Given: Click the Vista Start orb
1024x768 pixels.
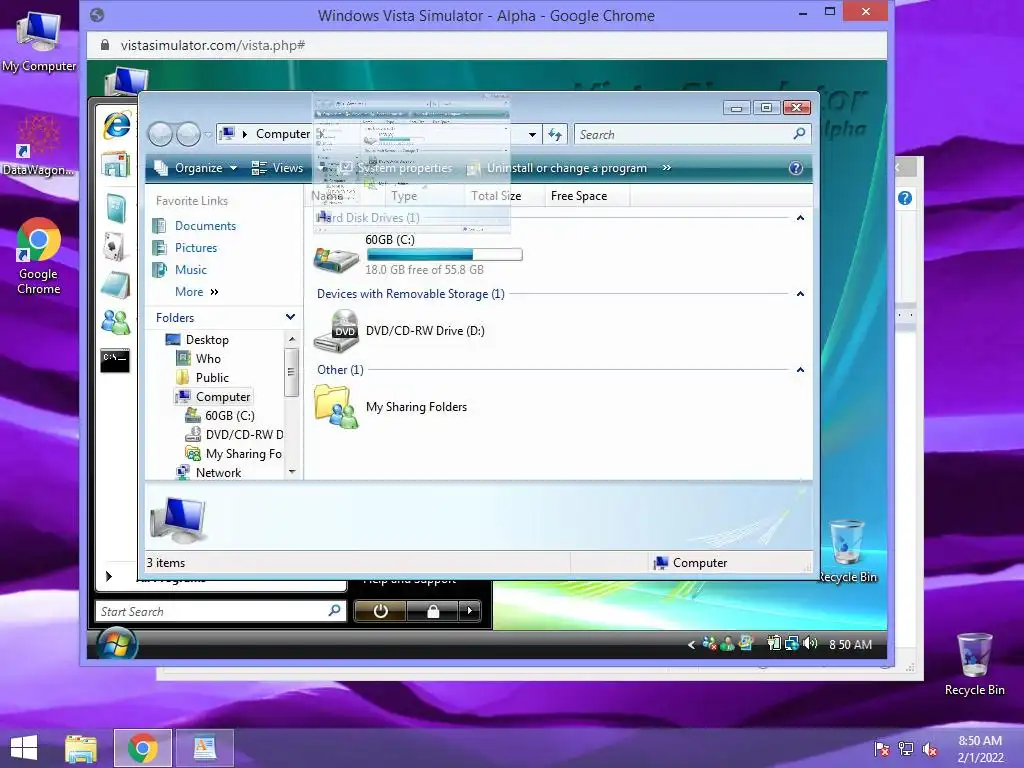Looking at the screenshot, I should coord(117,645).
